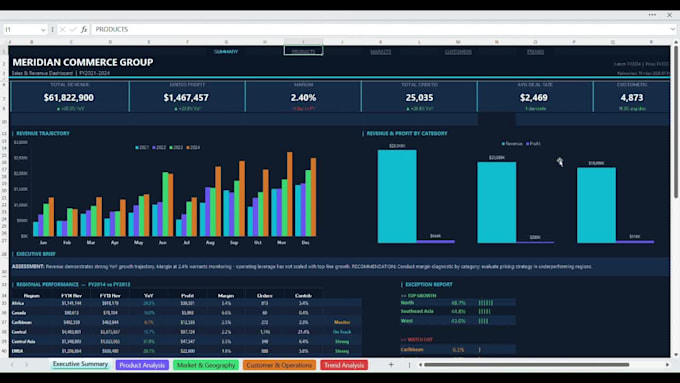Click North in top growth list
The image size is (680, 383).
coord(407,302)
